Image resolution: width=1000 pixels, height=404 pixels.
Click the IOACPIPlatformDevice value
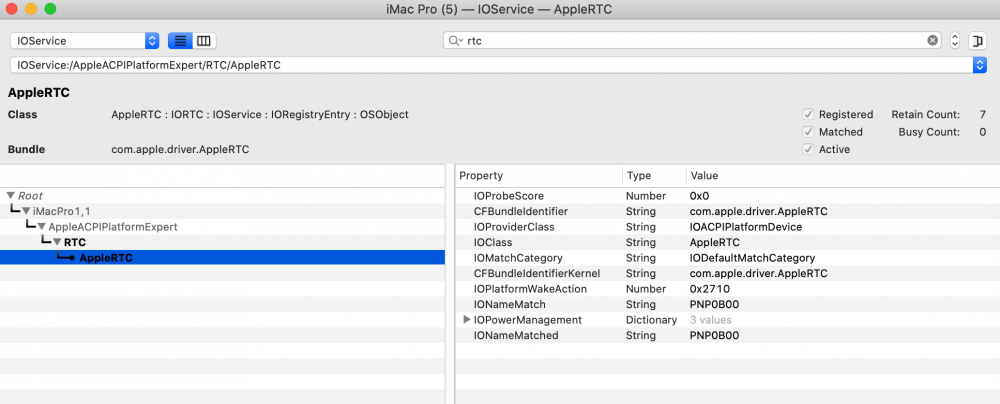pyautogui.click(x=746, y=227)
